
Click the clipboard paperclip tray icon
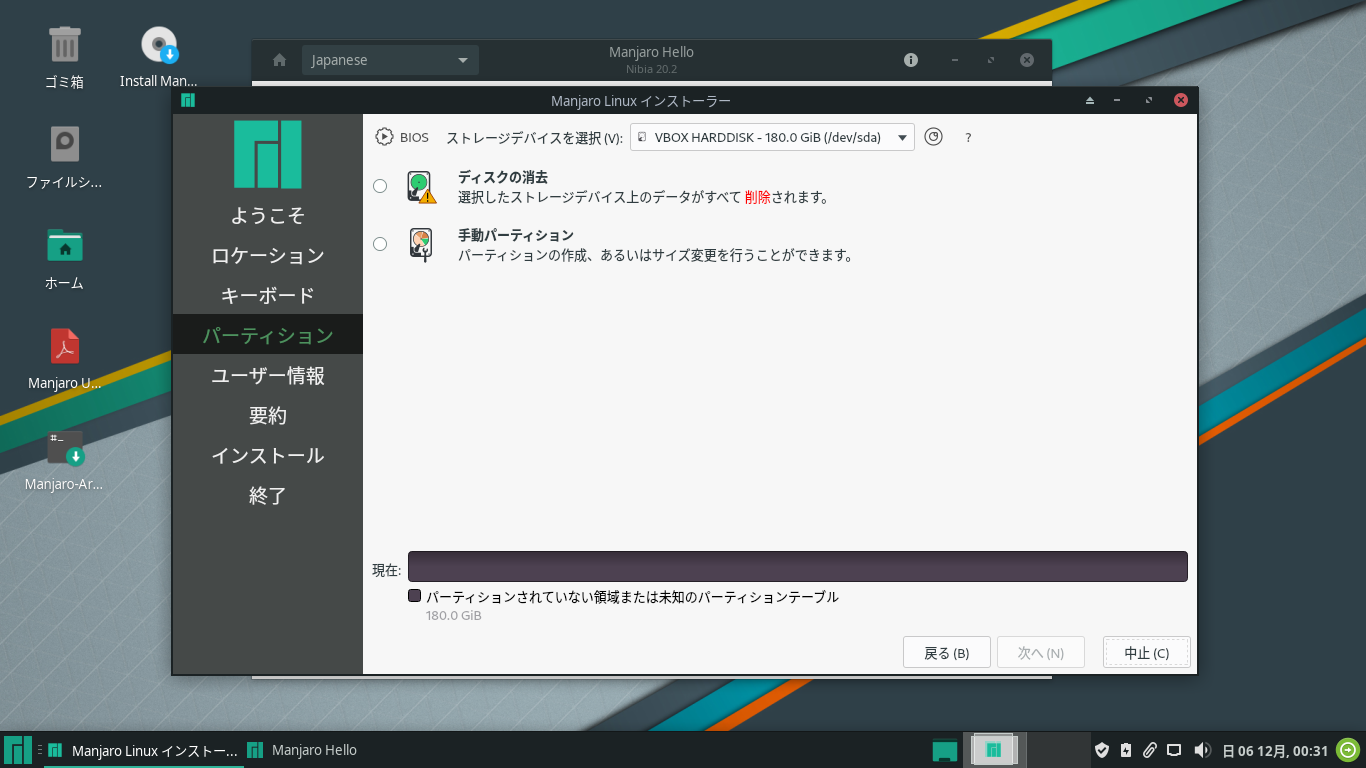1150,750
